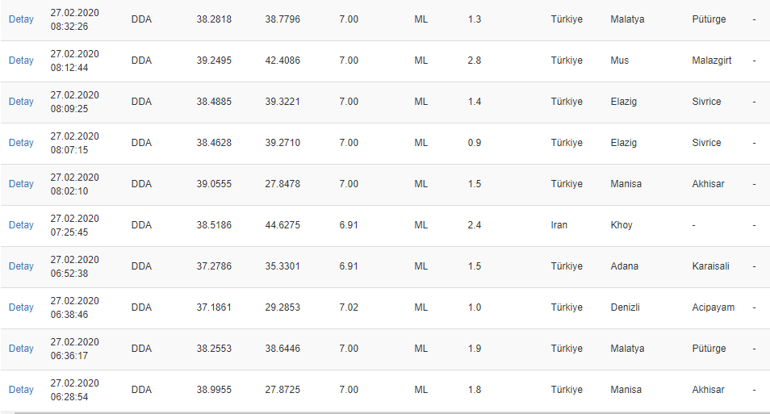Click the Iran country cell
Image resolution: width=770 pixels, height=414 pixels.
tap(559, 225)
